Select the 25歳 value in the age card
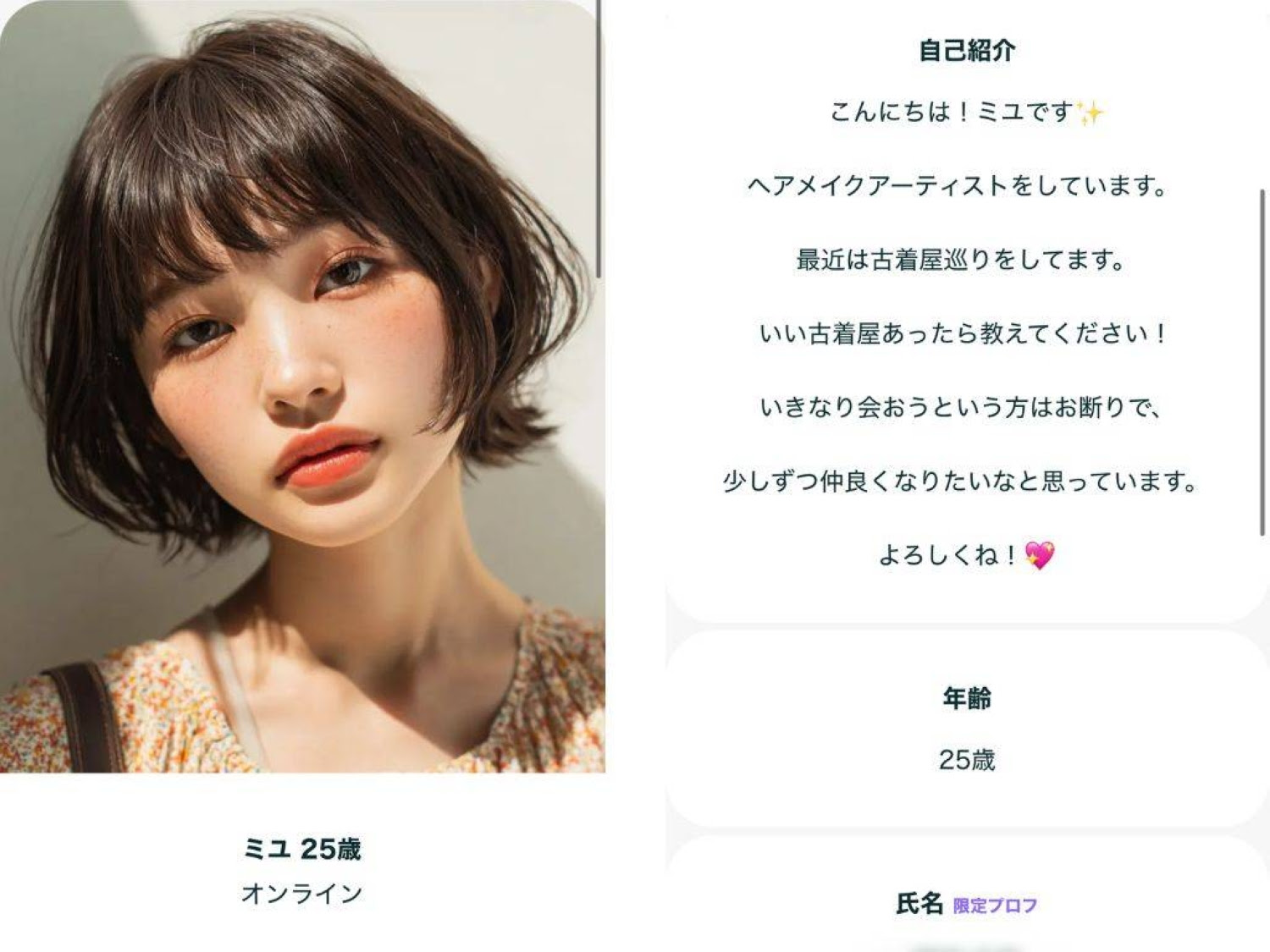 (x=967, y=760)
